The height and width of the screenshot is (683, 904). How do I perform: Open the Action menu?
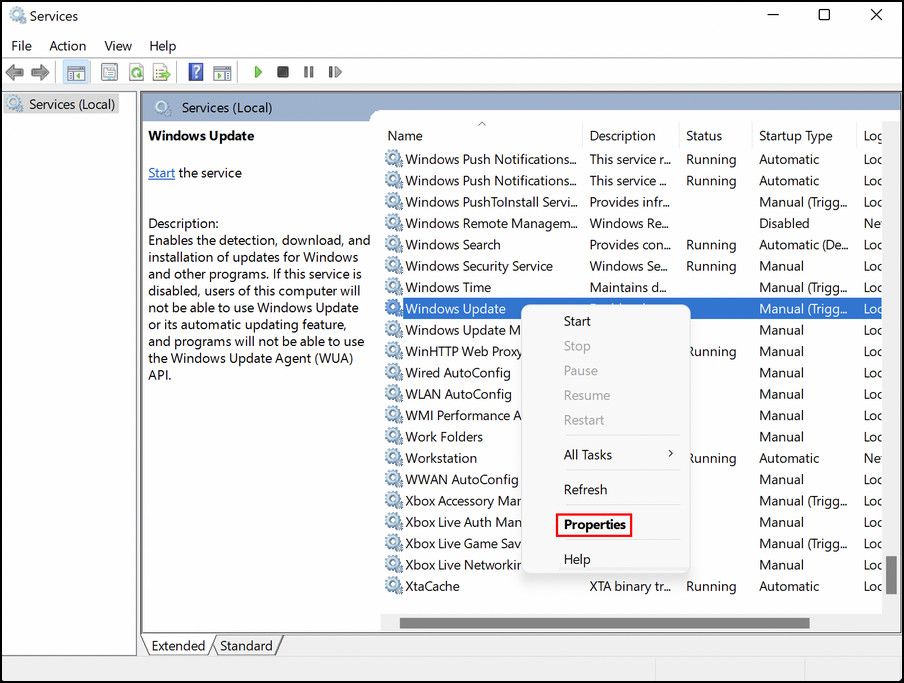pyautogui.click(x=67, y=45)
